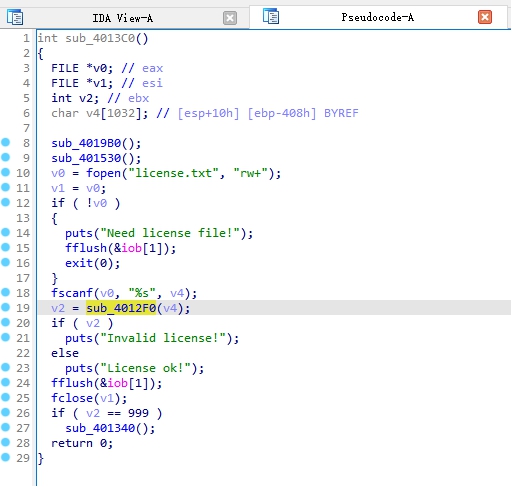Close the Pseudocode-A tab

click(485, 17)
